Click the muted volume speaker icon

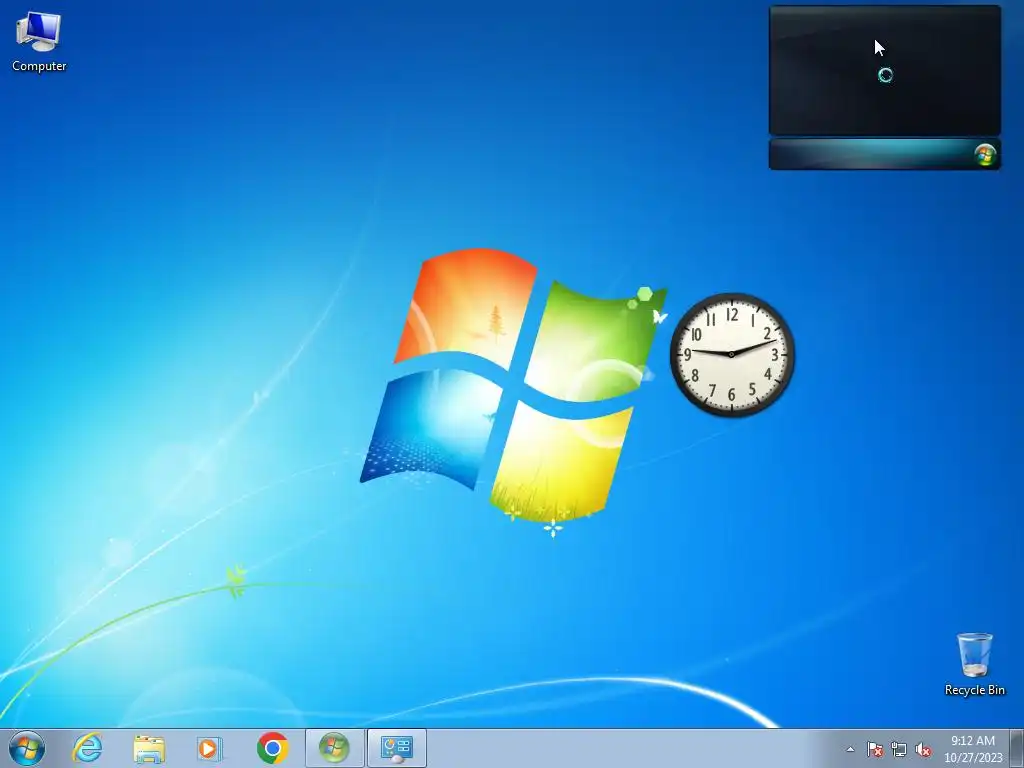pyautogui.click(x=923, y=750)
